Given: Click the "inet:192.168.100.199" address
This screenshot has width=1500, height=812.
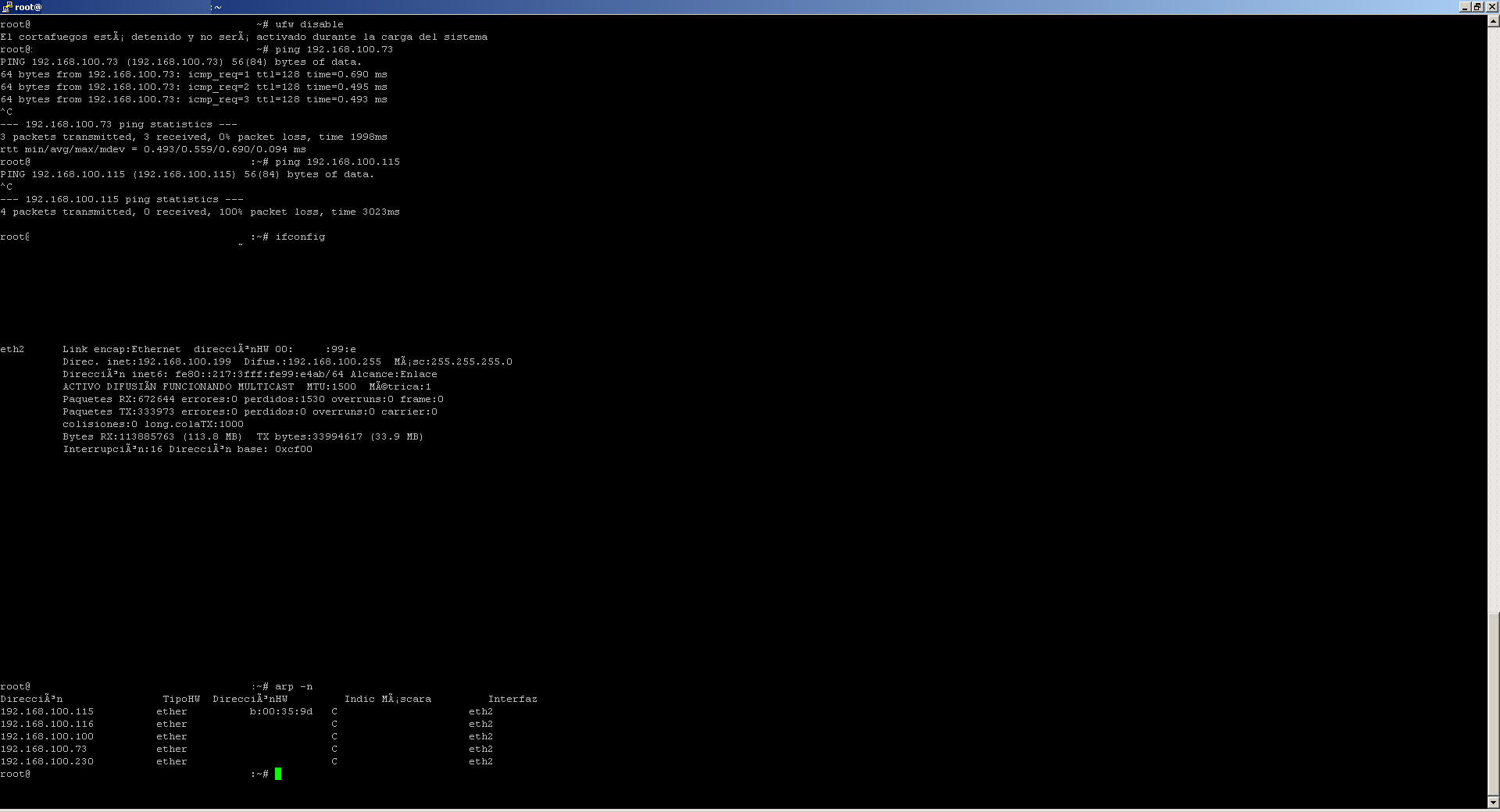Looking at the screenshot, I should click(169, 361).
